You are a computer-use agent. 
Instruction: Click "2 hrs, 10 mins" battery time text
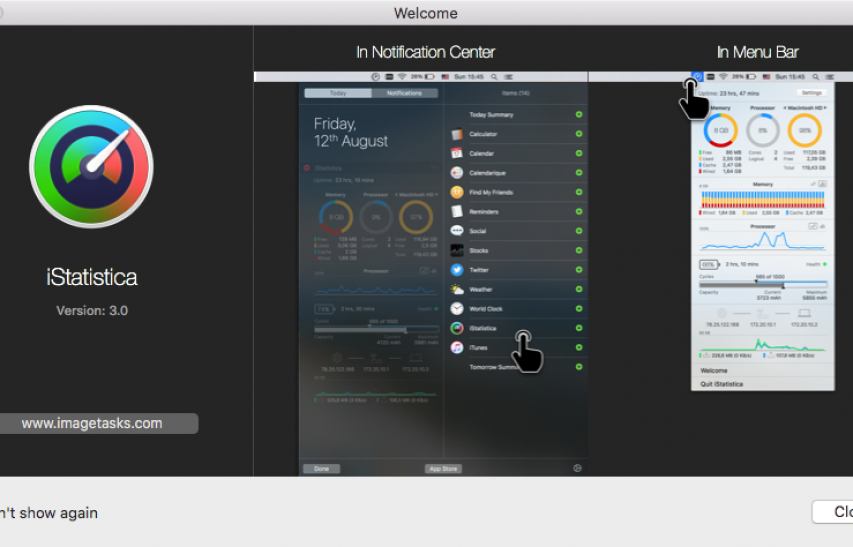click(741, 264)
